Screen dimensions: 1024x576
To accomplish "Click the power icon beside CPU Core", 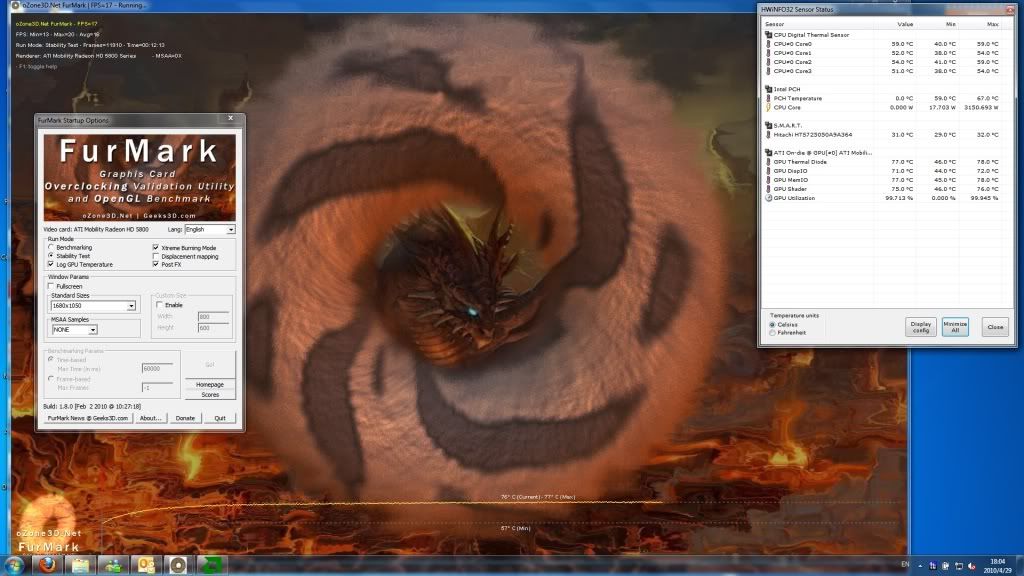I will [768, 108].
